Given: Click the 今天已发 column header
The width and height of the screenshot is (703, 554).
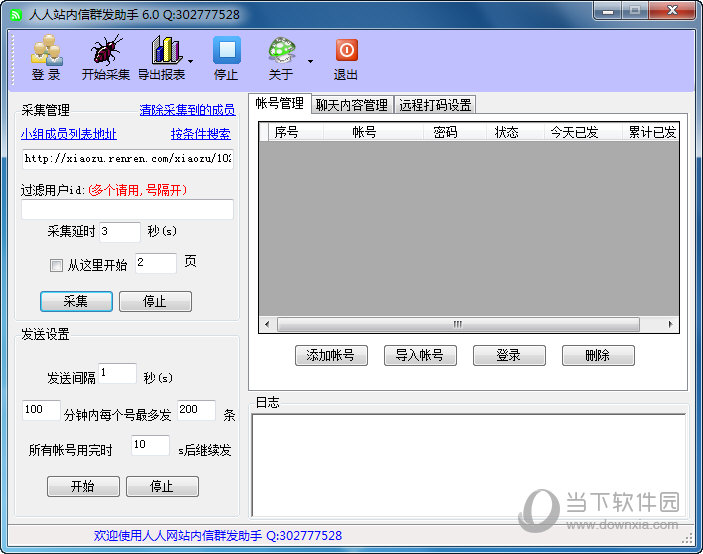Looking at the screenshot, I should click(583, 132).
